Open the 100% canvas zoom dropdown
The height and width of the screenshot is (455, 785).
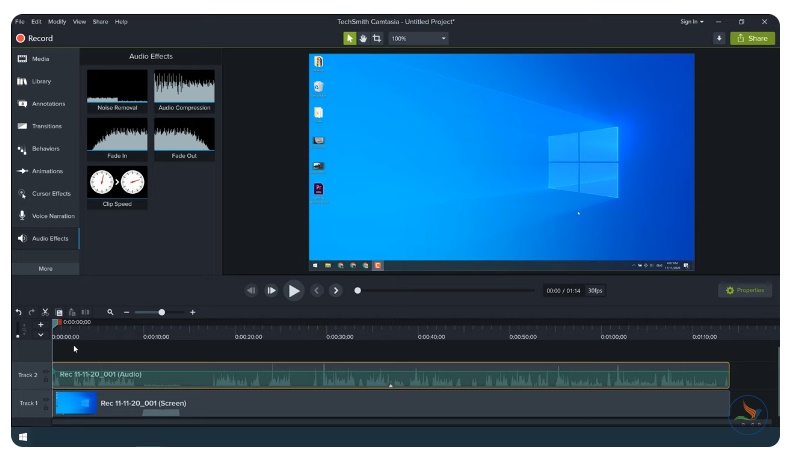pos(418,39)
